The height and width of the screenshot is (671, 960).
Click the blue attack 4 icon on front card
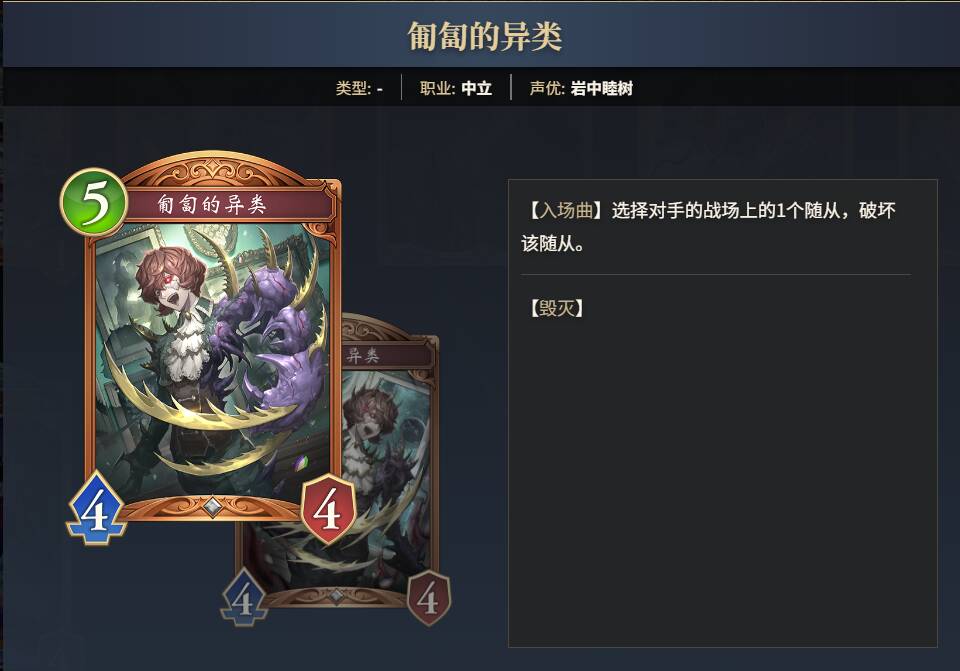click(x=95, y=508)
